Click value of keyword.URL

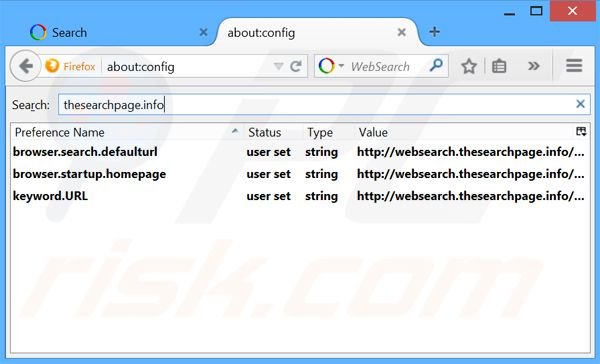pyautogui.click(x=470, y=196)
